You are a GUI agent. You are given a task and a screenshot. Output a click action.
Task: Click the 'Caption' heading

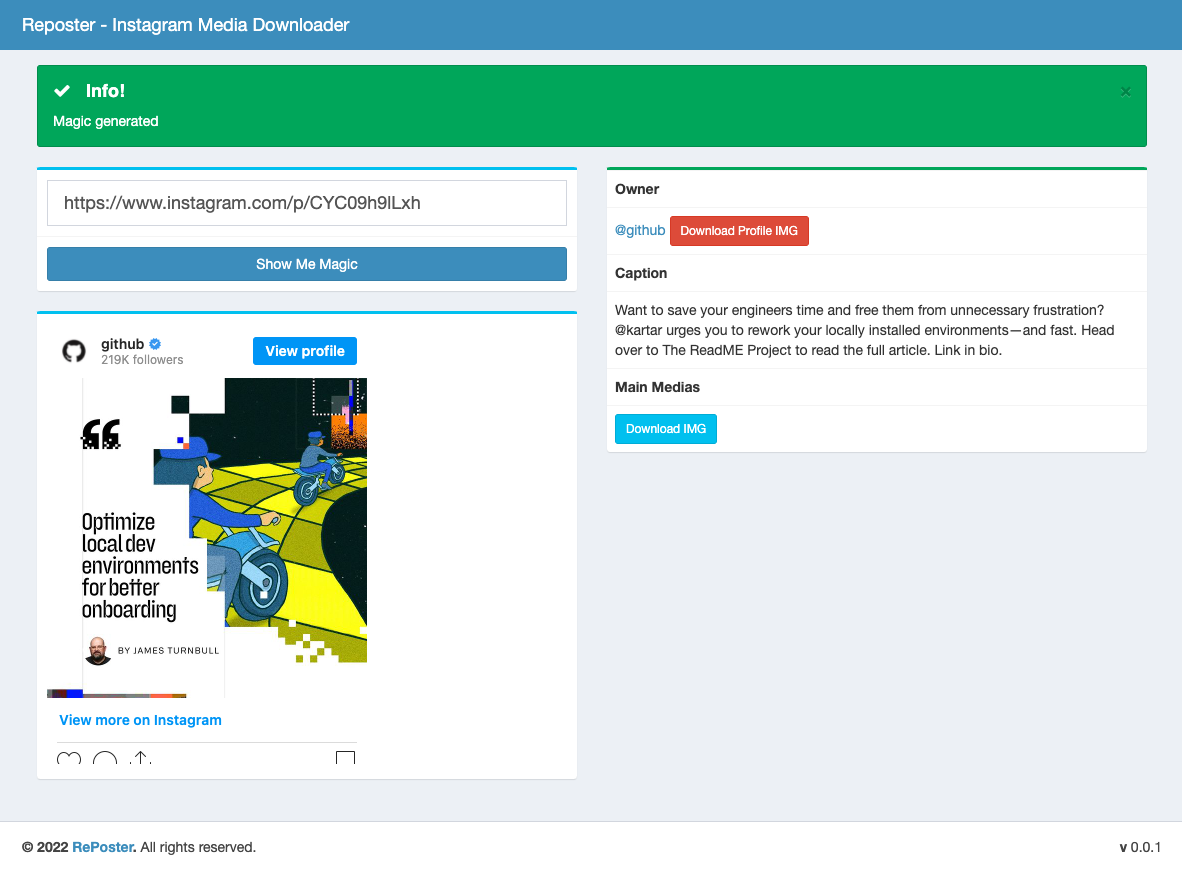(x=641, y=273)
